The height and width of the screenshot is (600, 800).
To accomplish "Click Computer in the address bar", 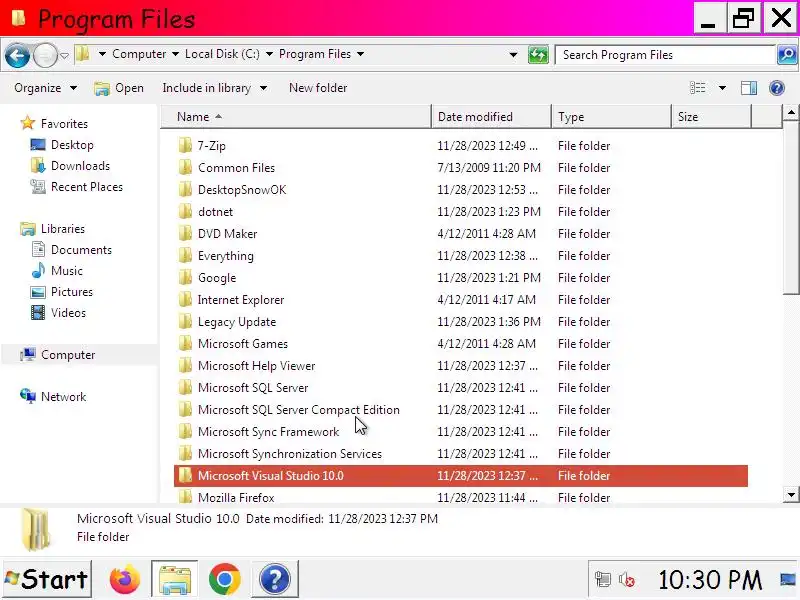I will 139,54.
